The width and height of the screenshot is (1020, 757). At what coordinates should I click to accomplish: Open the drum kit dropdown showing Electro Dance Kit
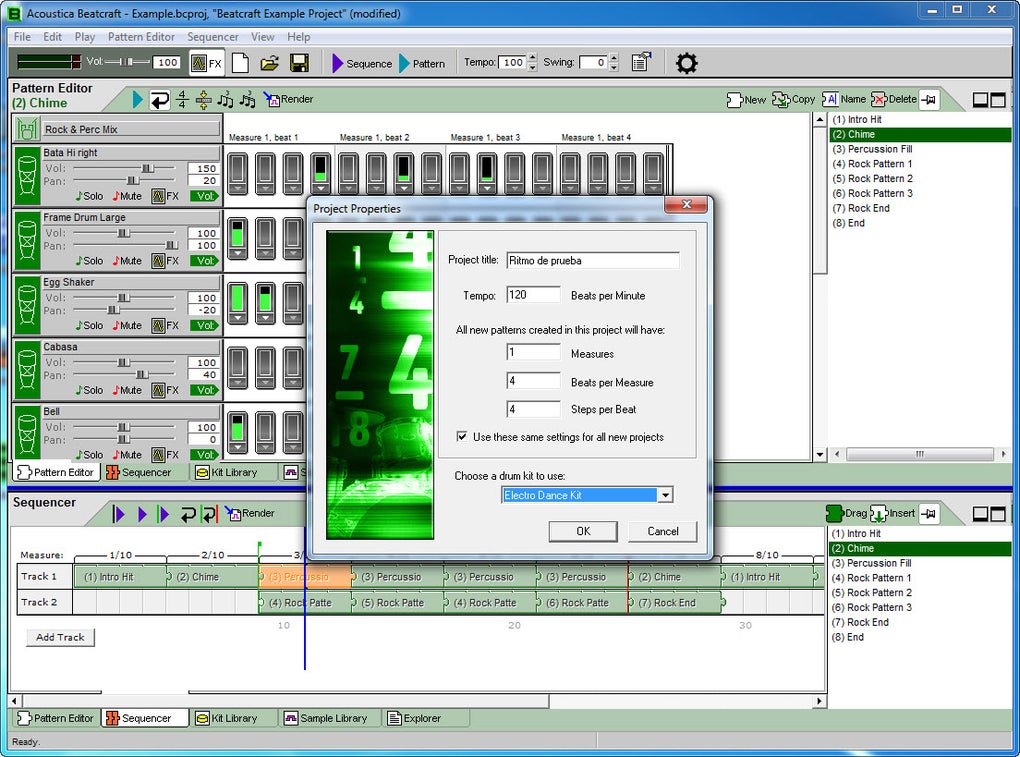point(665,495)
